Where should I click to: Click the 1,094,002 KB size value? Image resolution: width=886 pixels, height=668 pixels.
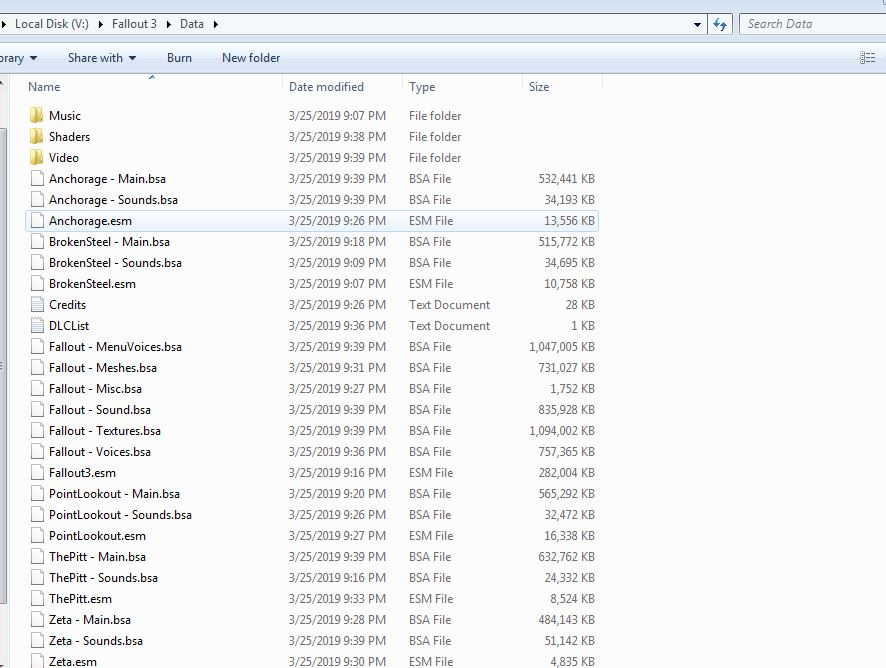tap(562, 431)
